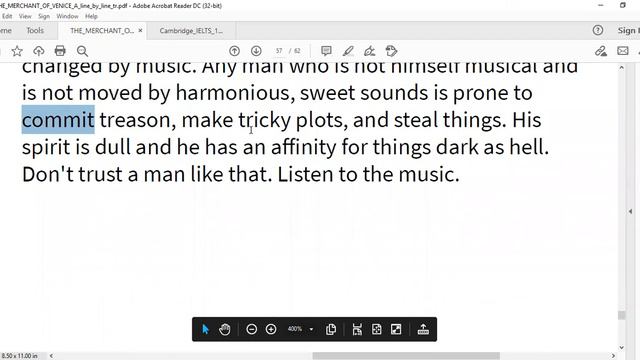Open the help question mark icon
Image resolution: width=640 pixels, height=360 pixels.
click(598, 30)
